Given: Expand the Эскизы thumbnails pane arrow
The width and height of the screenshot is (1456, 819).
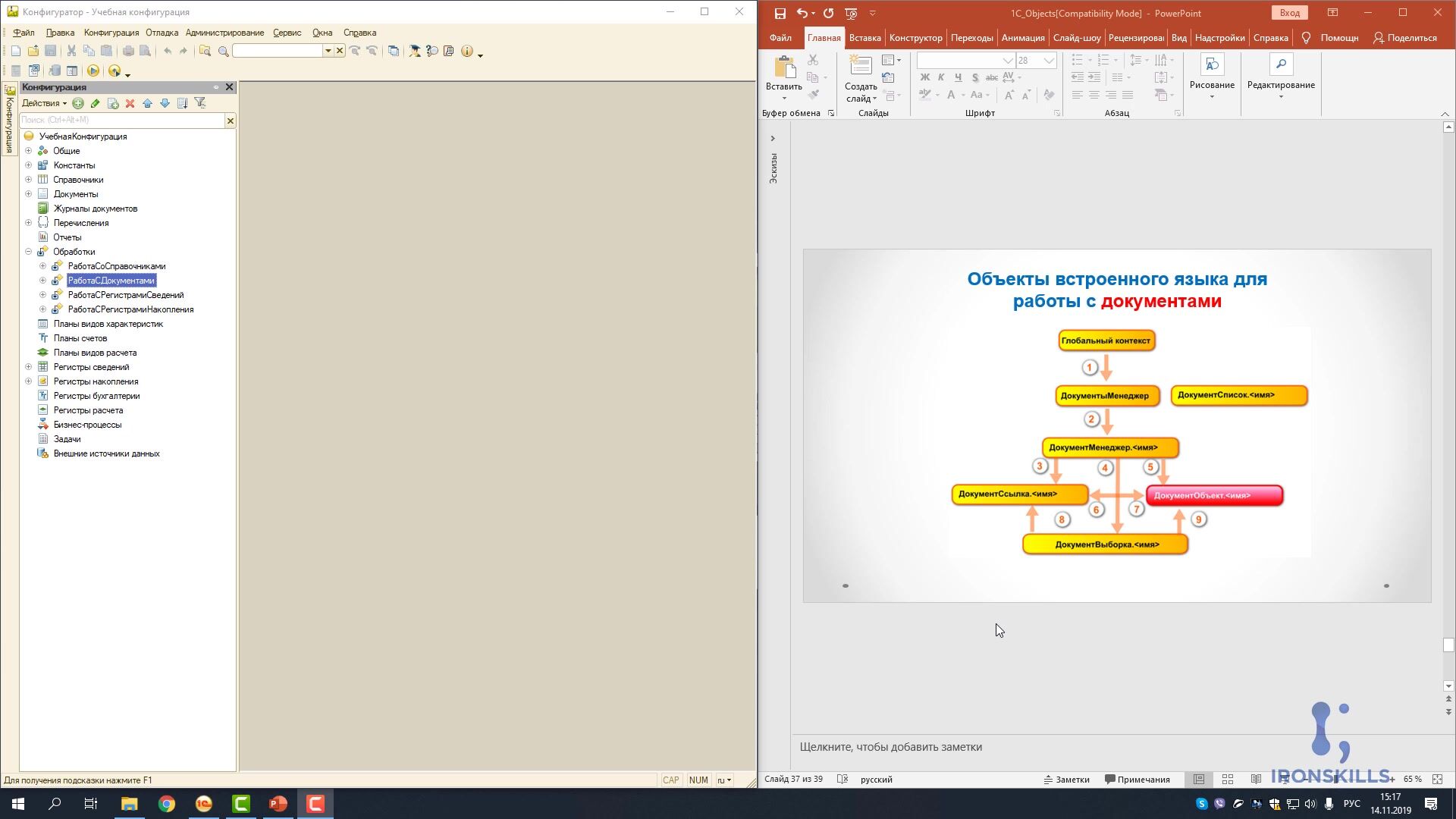Looking at the screenshot, I should point(773,138).
